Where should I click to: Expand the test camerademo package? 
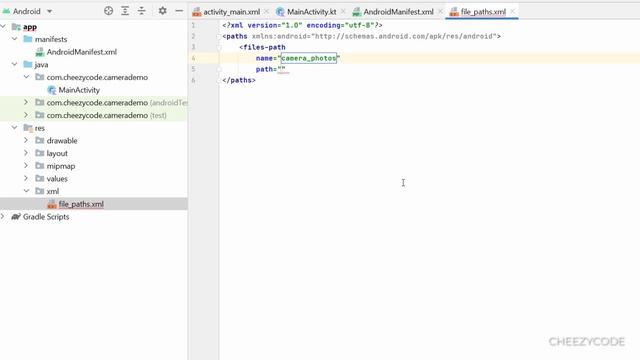click(27, 115)
